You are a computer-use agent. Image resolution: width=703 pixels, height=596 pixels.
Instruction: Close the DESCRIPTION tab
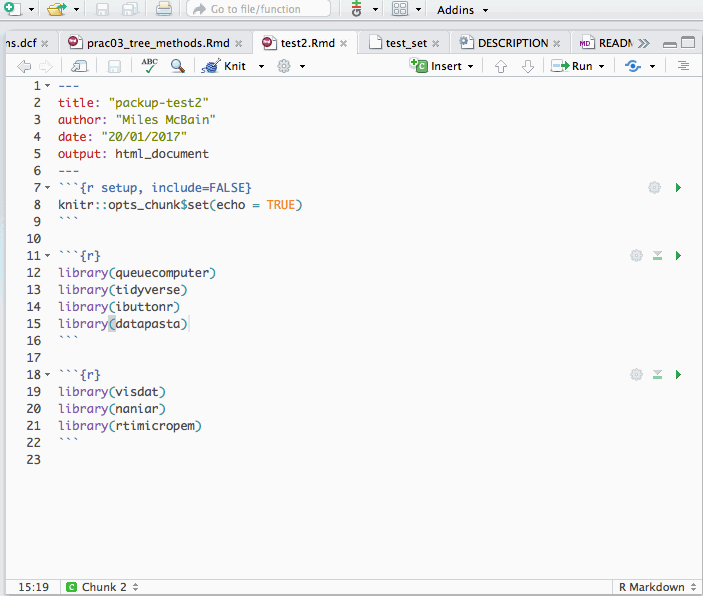(x=556, y=44)
